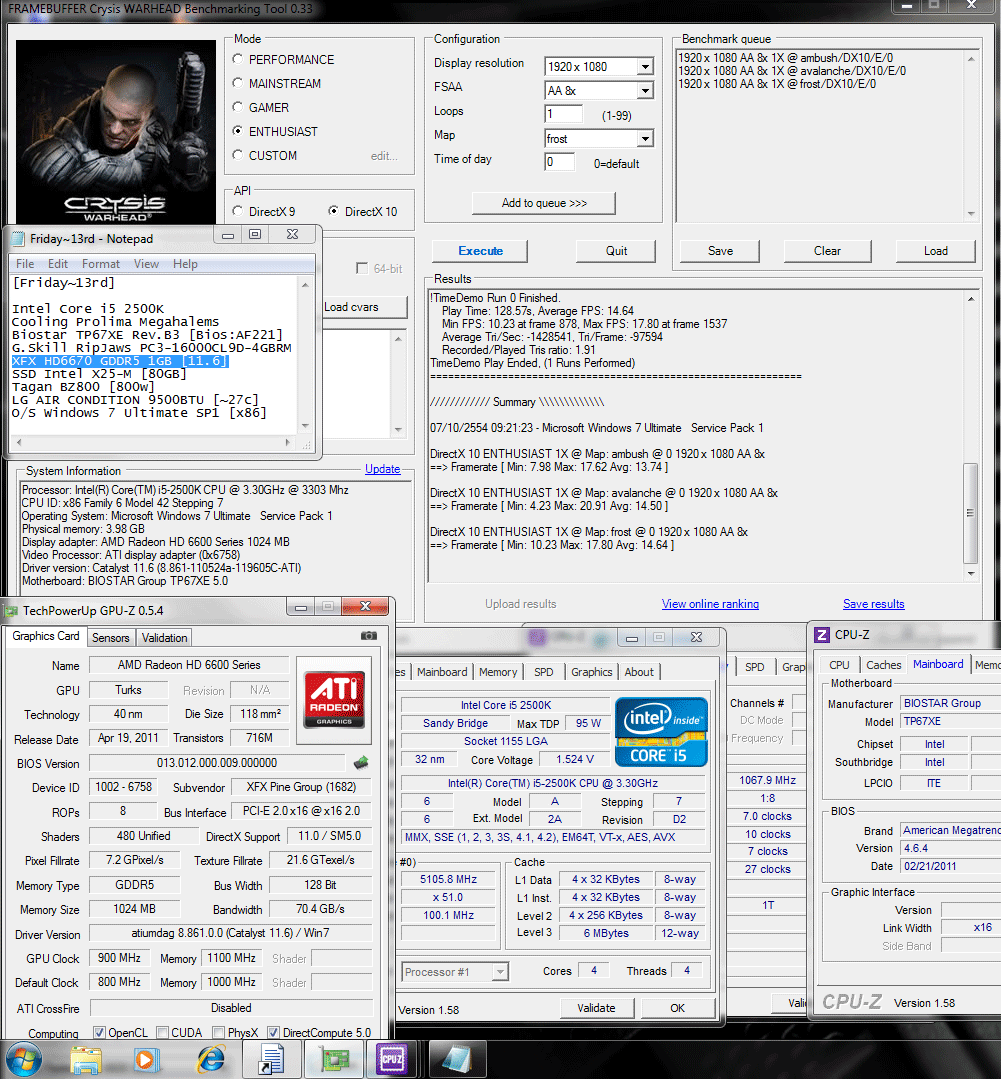Open the Notepad File menu

[25, 264]
